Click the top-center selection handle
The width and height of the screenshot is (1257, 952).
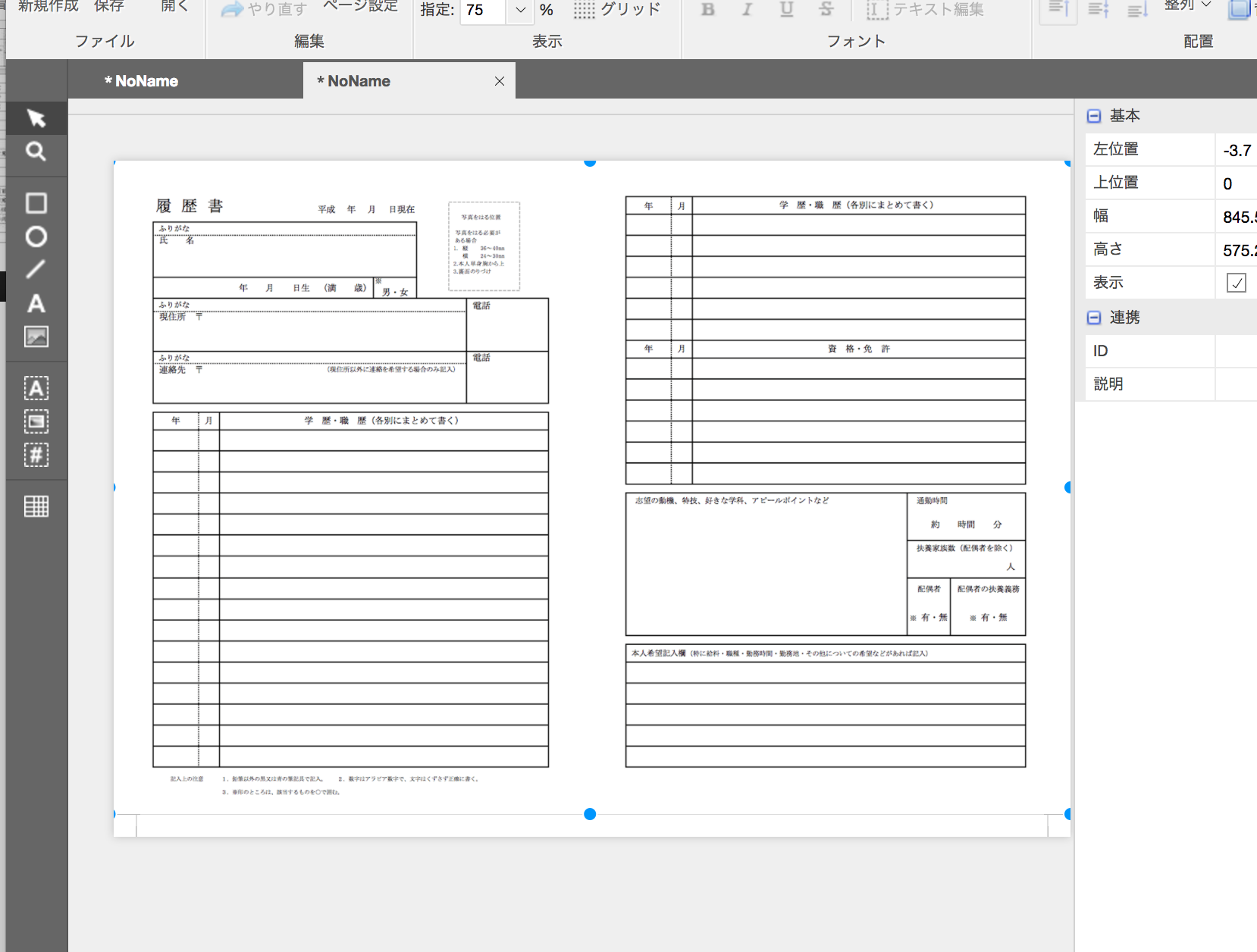[x=590, y=161]
